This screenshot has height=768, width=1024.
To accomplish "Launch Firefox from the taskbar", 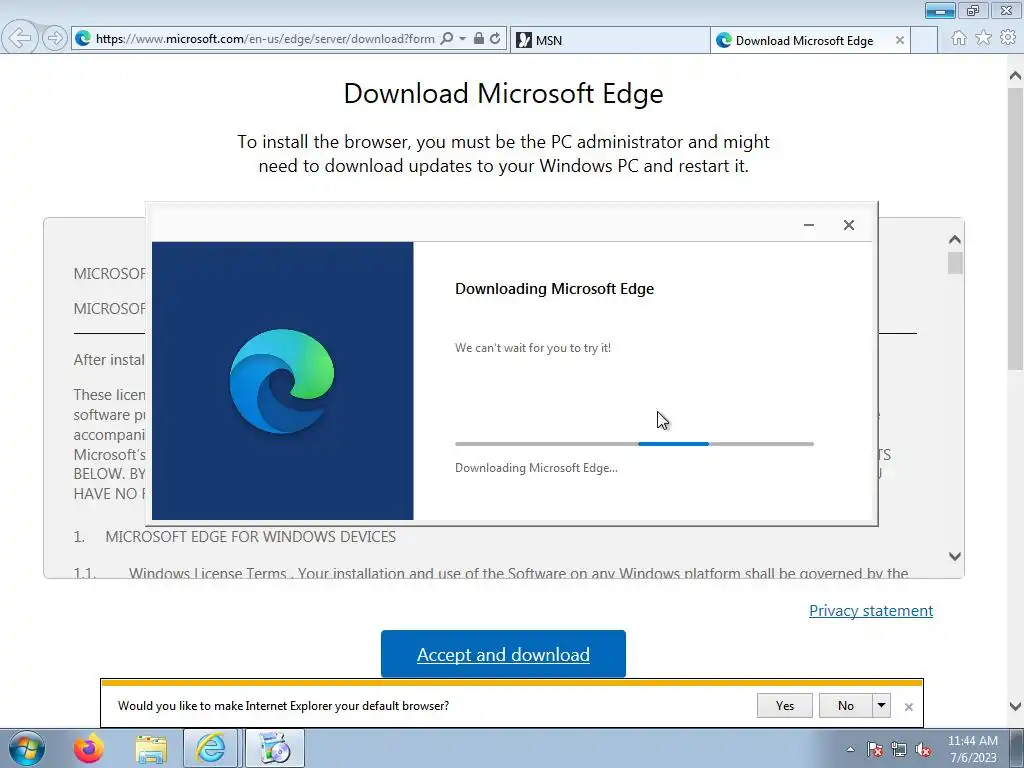I will pos(89,748).
